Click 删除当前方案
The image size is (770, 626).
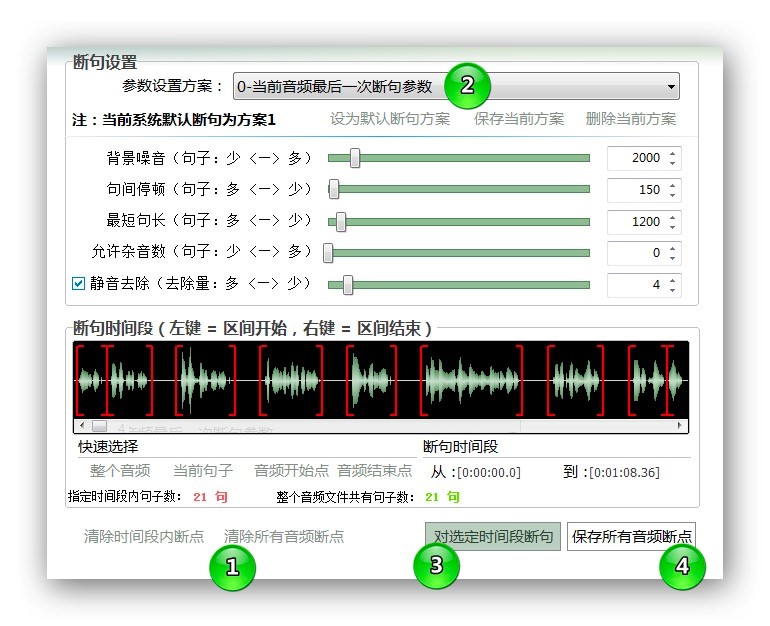coord(631,119)
